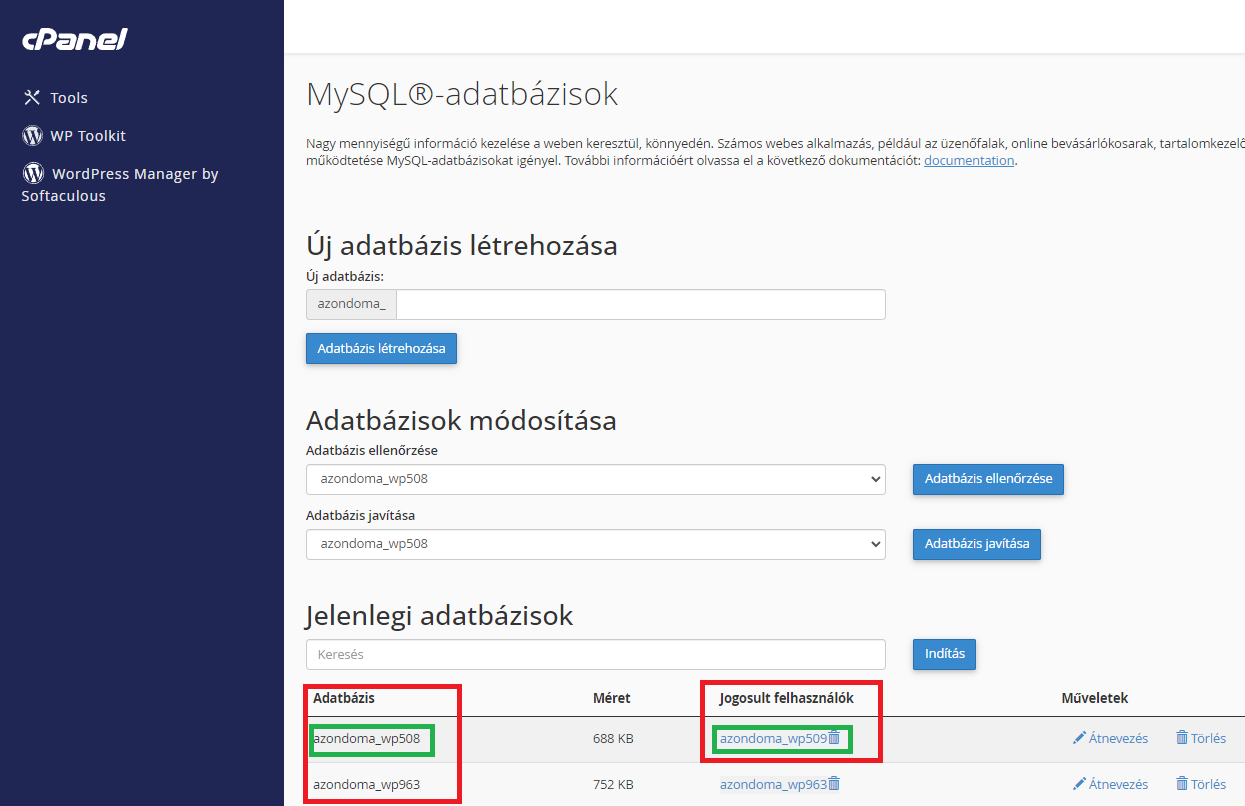Expand the Adatbázis javítása dropdown
Screen dimensions: 1245x806
pos(595,544)
